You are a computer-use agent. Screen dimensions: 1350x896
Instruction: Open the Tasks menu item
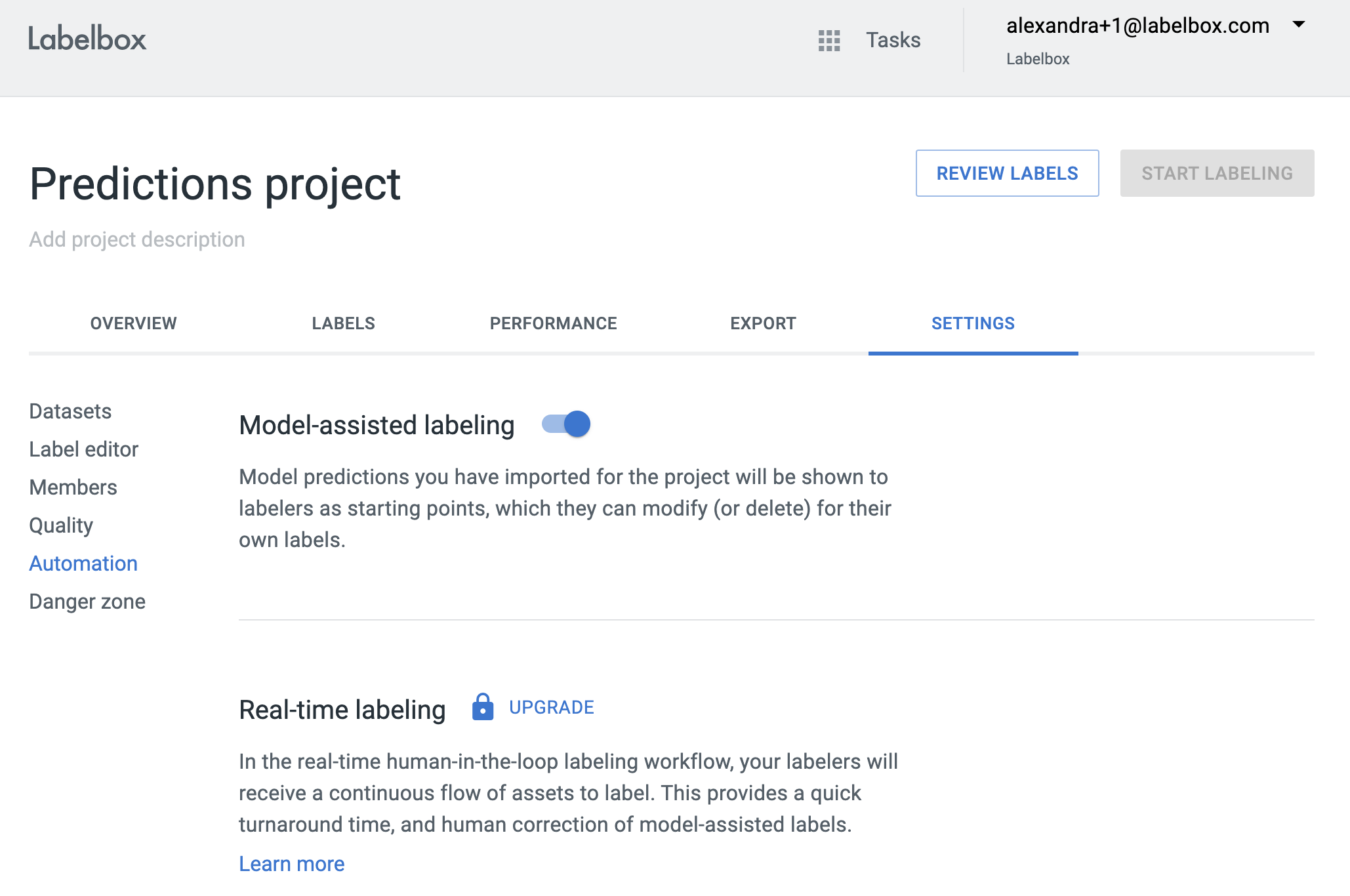point(893,40)
